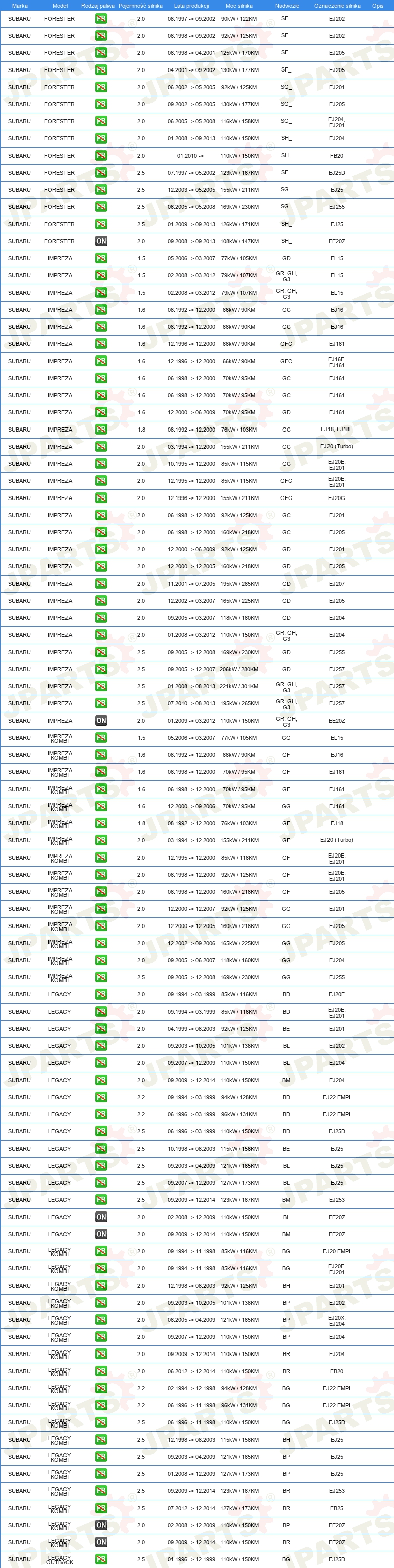The width and height of the screenshot is (394, 1568).
Task: Select the petrol icon in the Legacy Kombi EJ20X, EJ204 row
Action: click(101, 1320)
